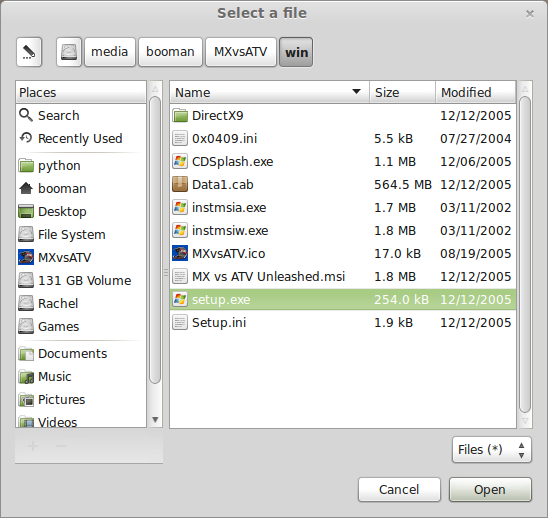
Task: Open the MXvsATV disc in Places
Action: (x=81, y=258)
